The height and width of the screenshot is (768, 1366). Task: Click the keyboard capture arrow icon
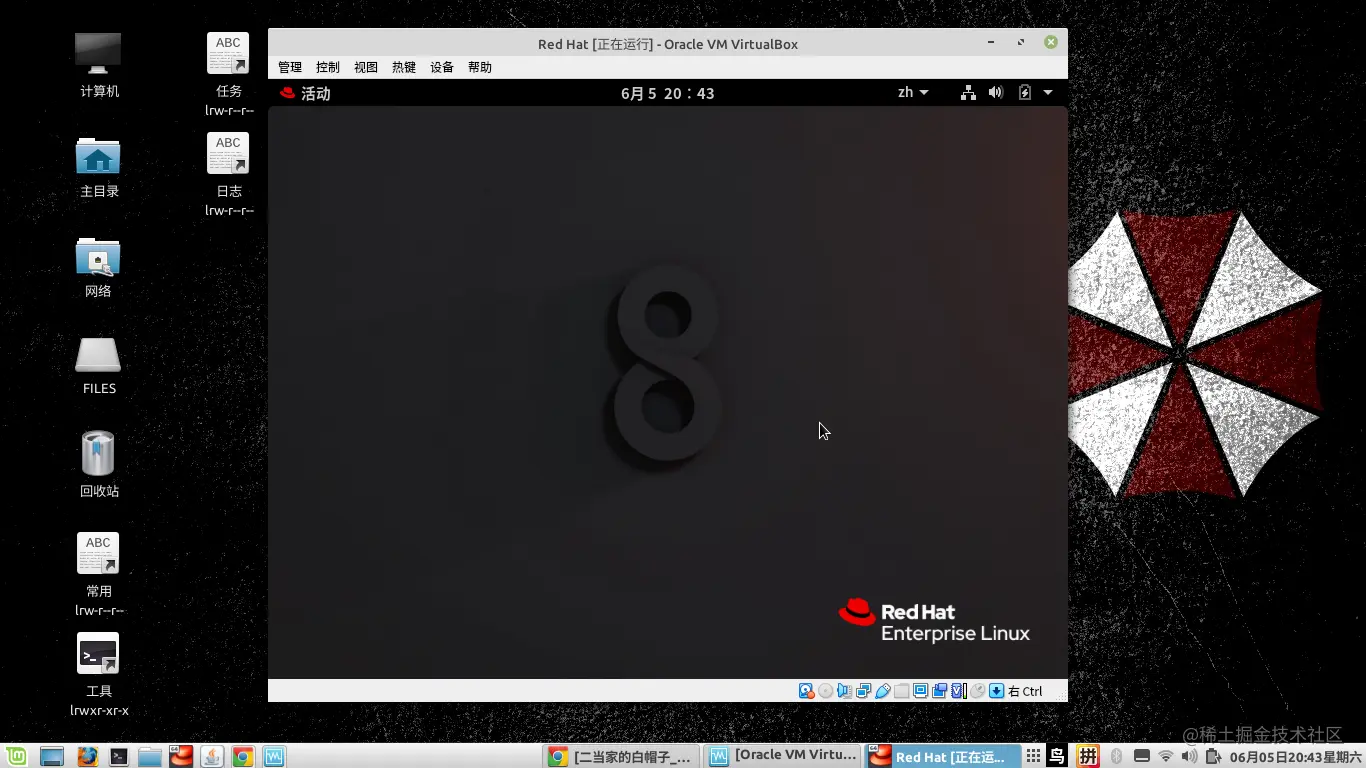(996, 691)
